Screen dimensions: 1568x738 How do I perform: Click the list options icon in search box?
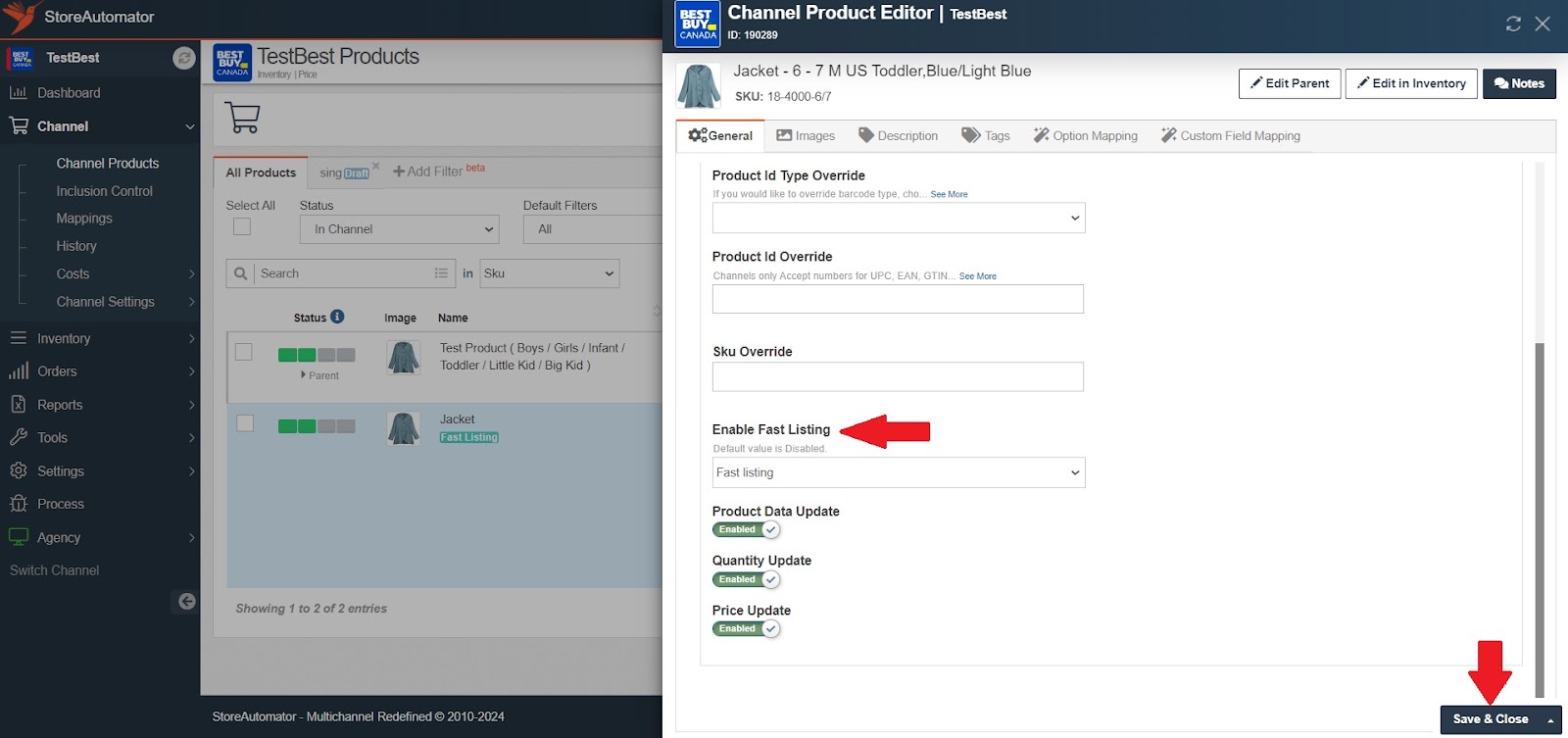point(441,273)
